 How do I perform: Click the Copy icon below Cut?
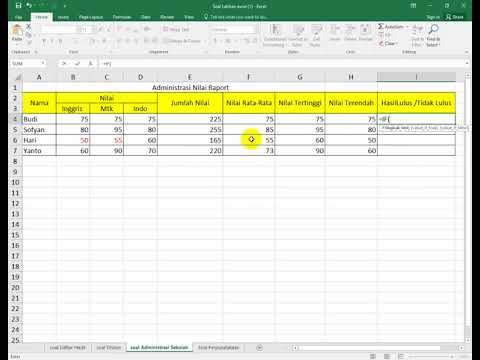(29, 35)
